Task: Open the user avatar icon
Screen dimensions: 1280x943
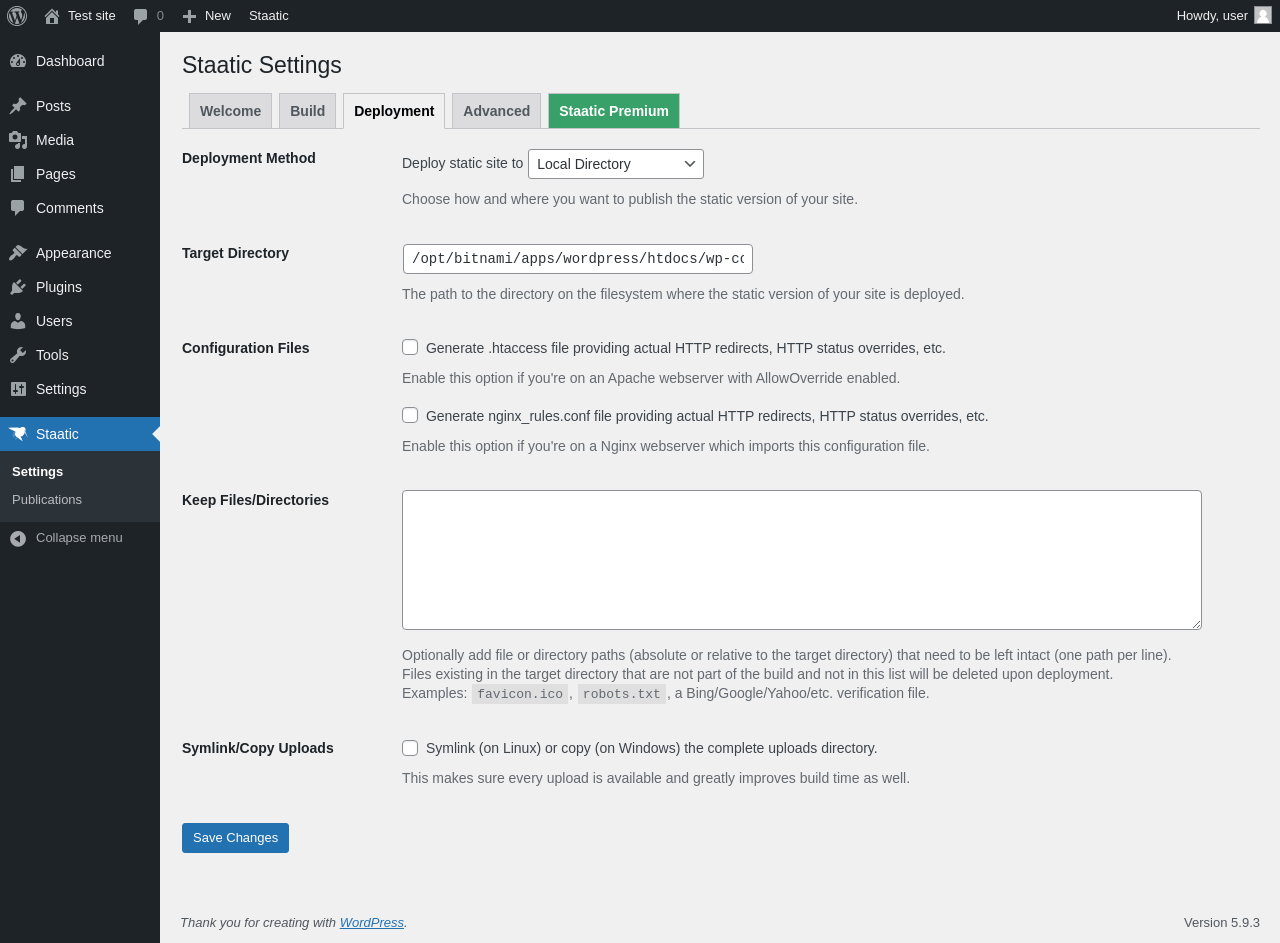Action: point(1263,15)
